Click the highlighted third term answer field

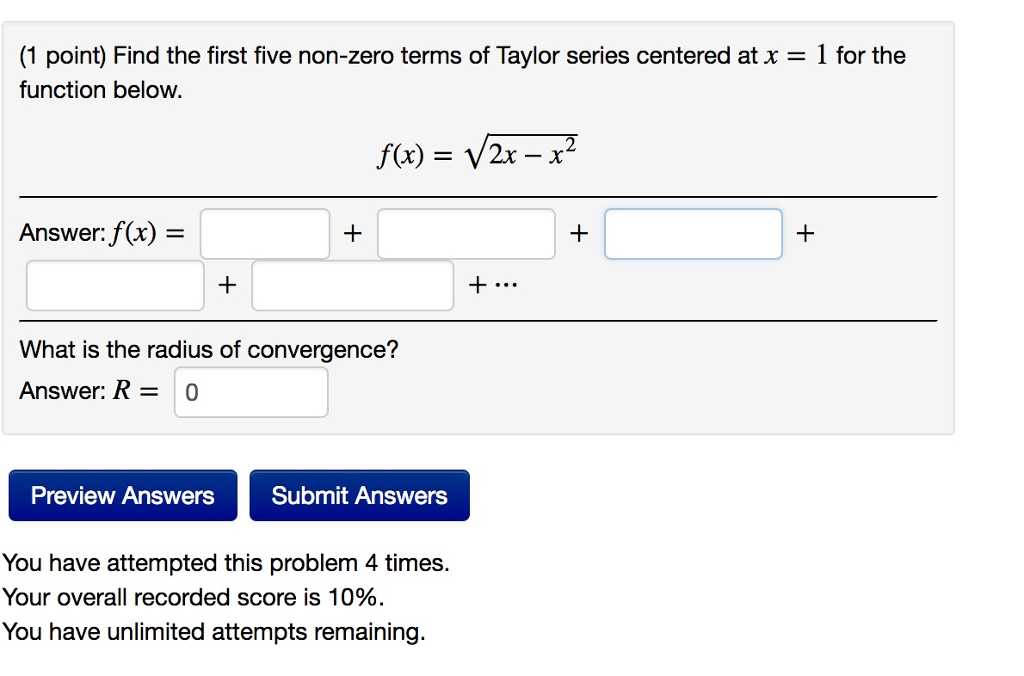pos(693,233)
